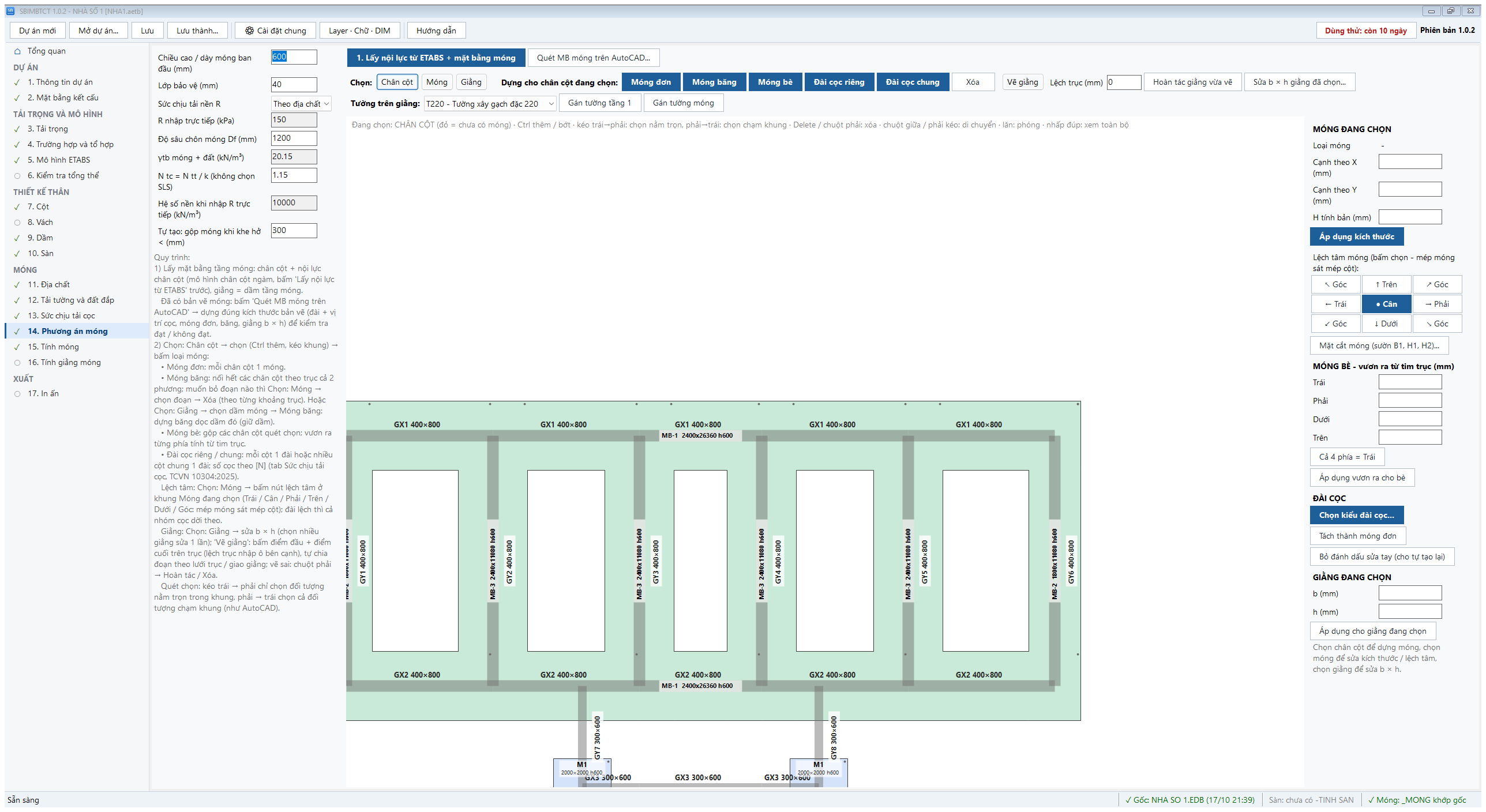The height and width of the screenshot is (812, 1486).
Task: Open 17. In ấn step
Action: 77,393
